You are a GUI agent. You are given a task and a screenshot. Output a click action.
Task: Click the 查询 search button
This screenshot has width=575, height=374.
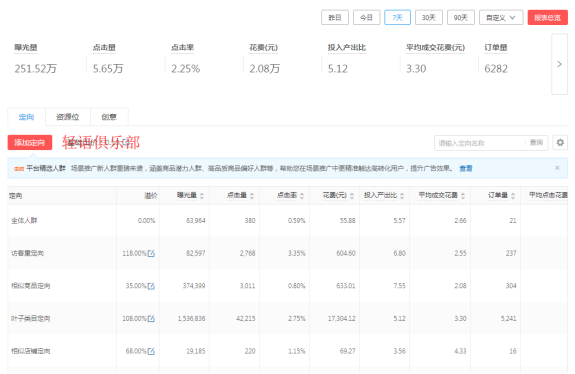click(536, 143)
